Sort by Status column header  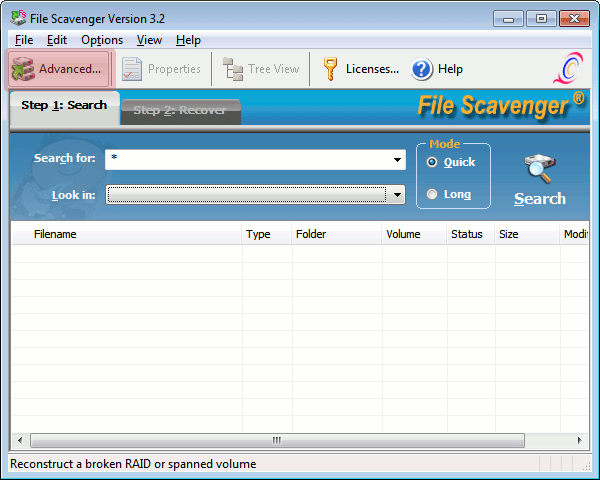tap(471, 234)
